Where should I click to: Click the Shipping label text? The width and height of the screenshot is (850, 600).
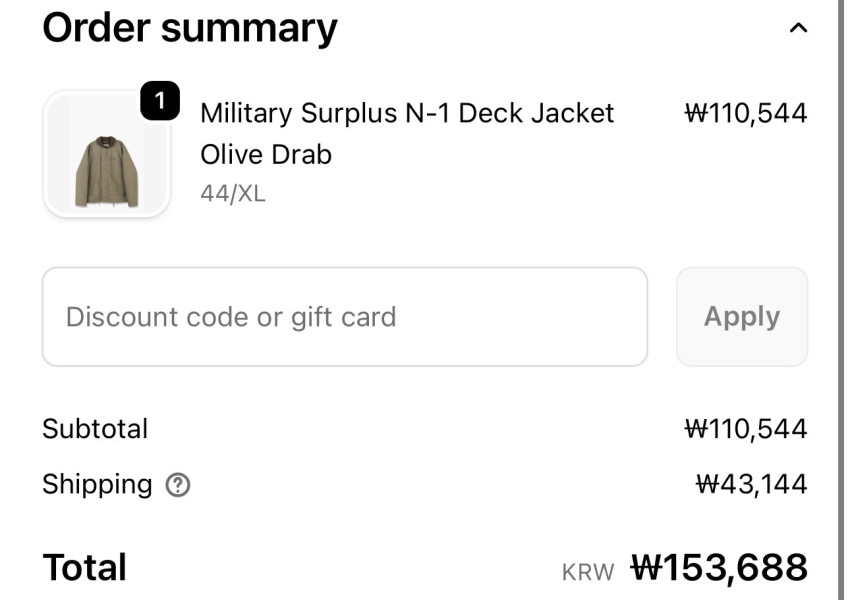[97, 485]
